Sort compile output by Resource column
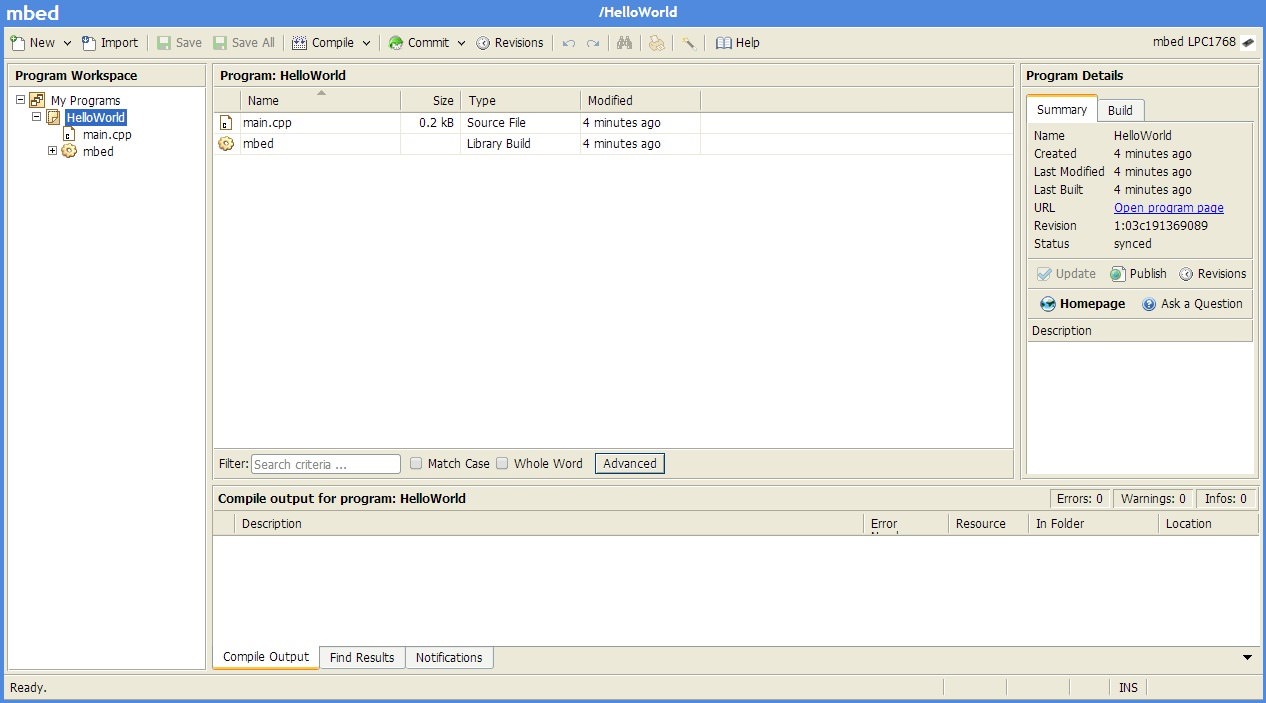 pyautogui.click(x=988, y=524)
